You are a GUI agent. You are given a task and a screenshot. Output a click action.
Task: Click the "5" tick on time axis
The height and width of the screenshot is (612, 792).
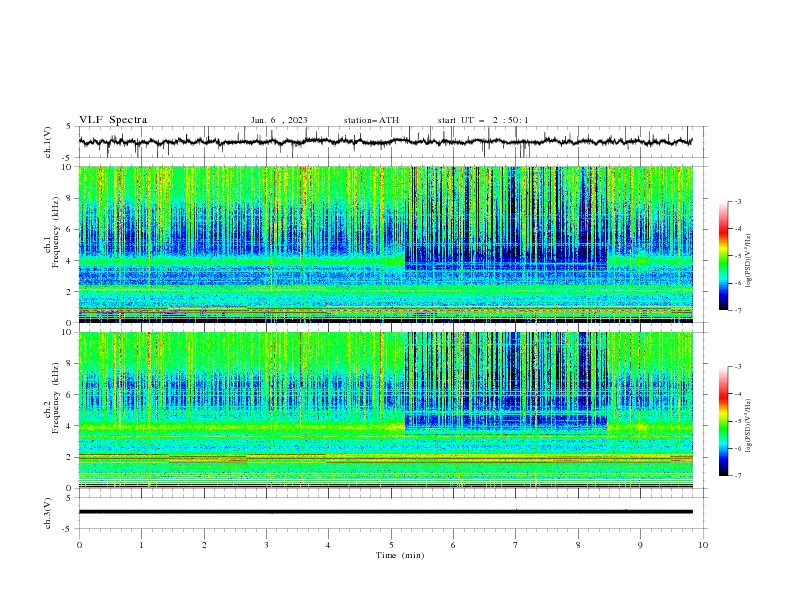[391, 545]
